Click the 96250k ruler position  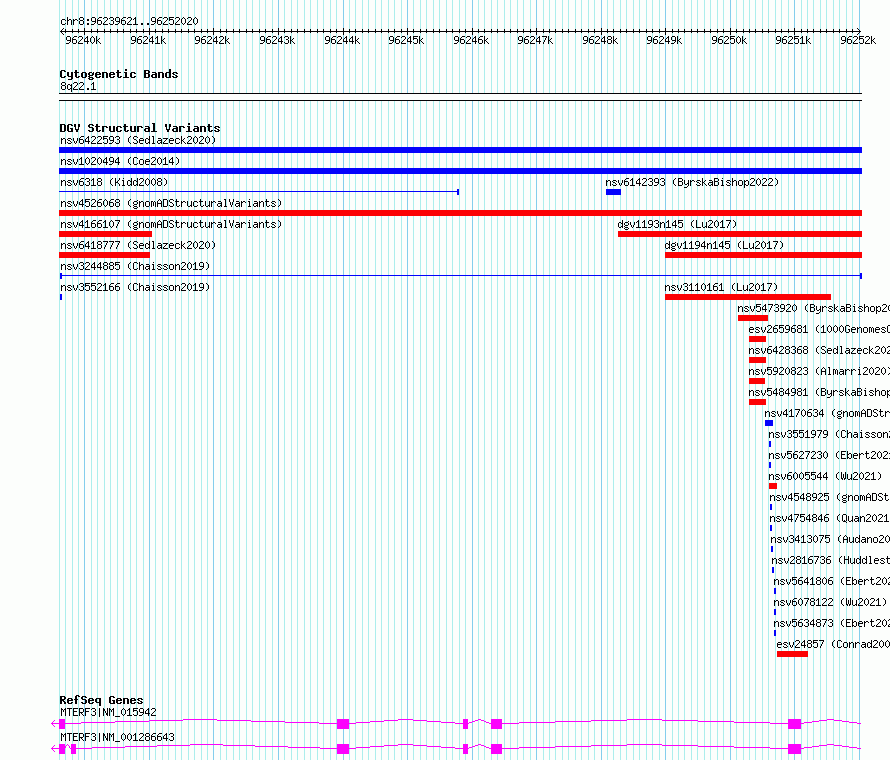click(729, 40)
